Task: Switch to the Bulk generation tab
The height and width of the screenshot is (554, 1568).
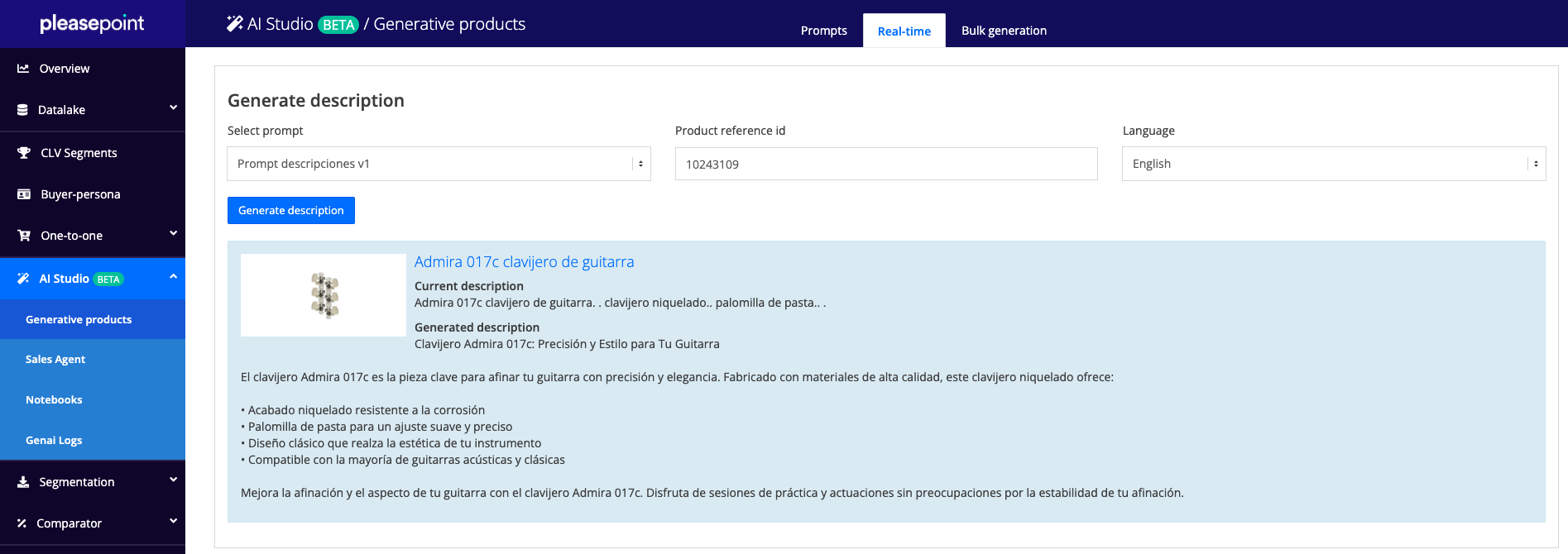Action: pyautogui.click(x=1004, y=31)
